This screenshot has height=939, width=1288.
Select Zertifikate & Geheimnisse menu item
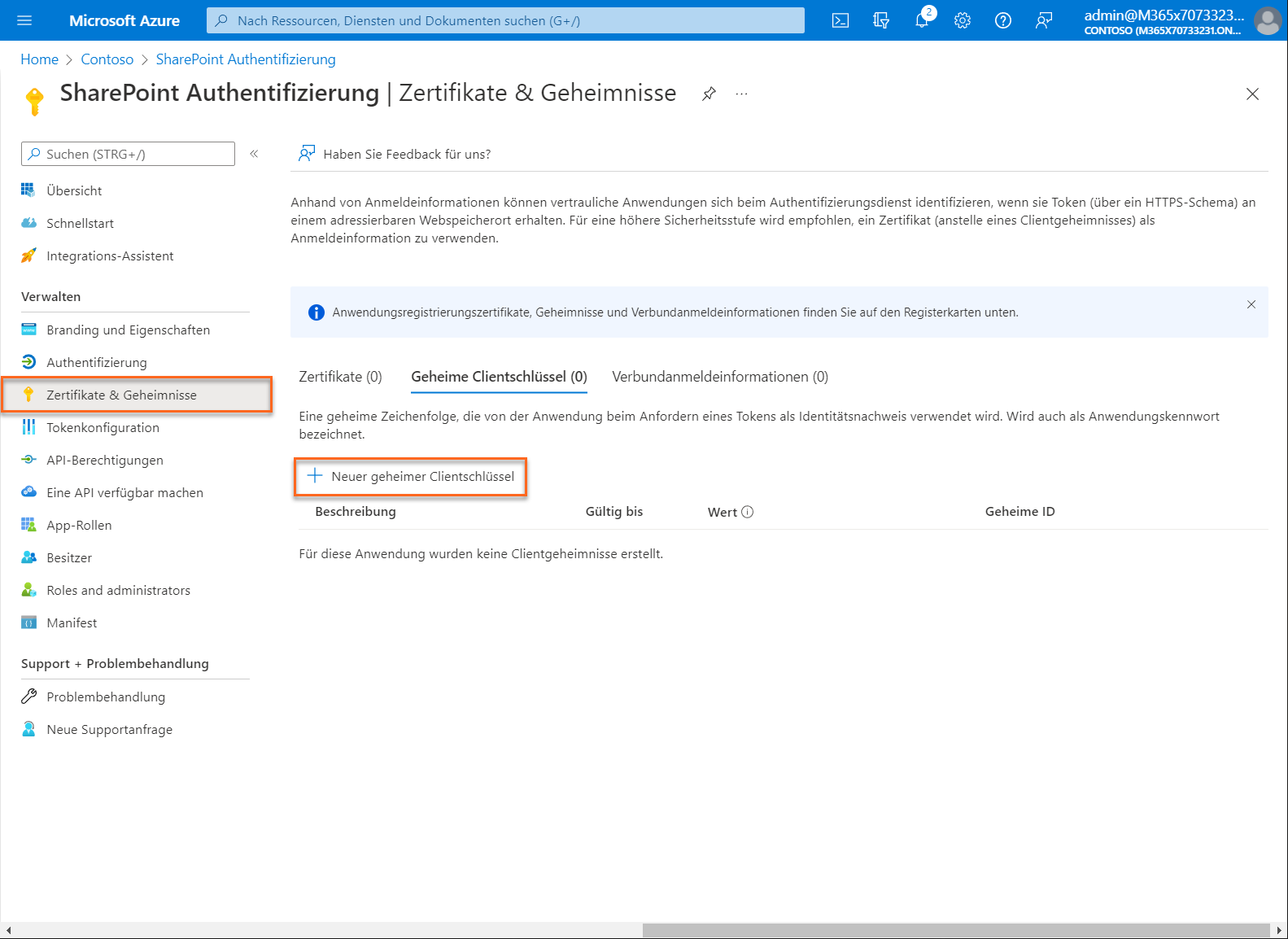coord(135,395)
